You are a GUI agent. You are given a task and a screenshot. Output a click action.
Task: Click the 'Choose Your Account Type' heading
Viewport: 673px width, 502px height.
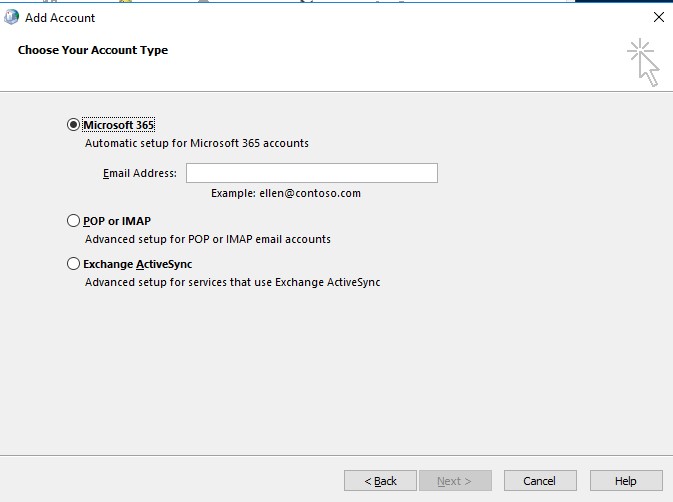pos(93,50)
